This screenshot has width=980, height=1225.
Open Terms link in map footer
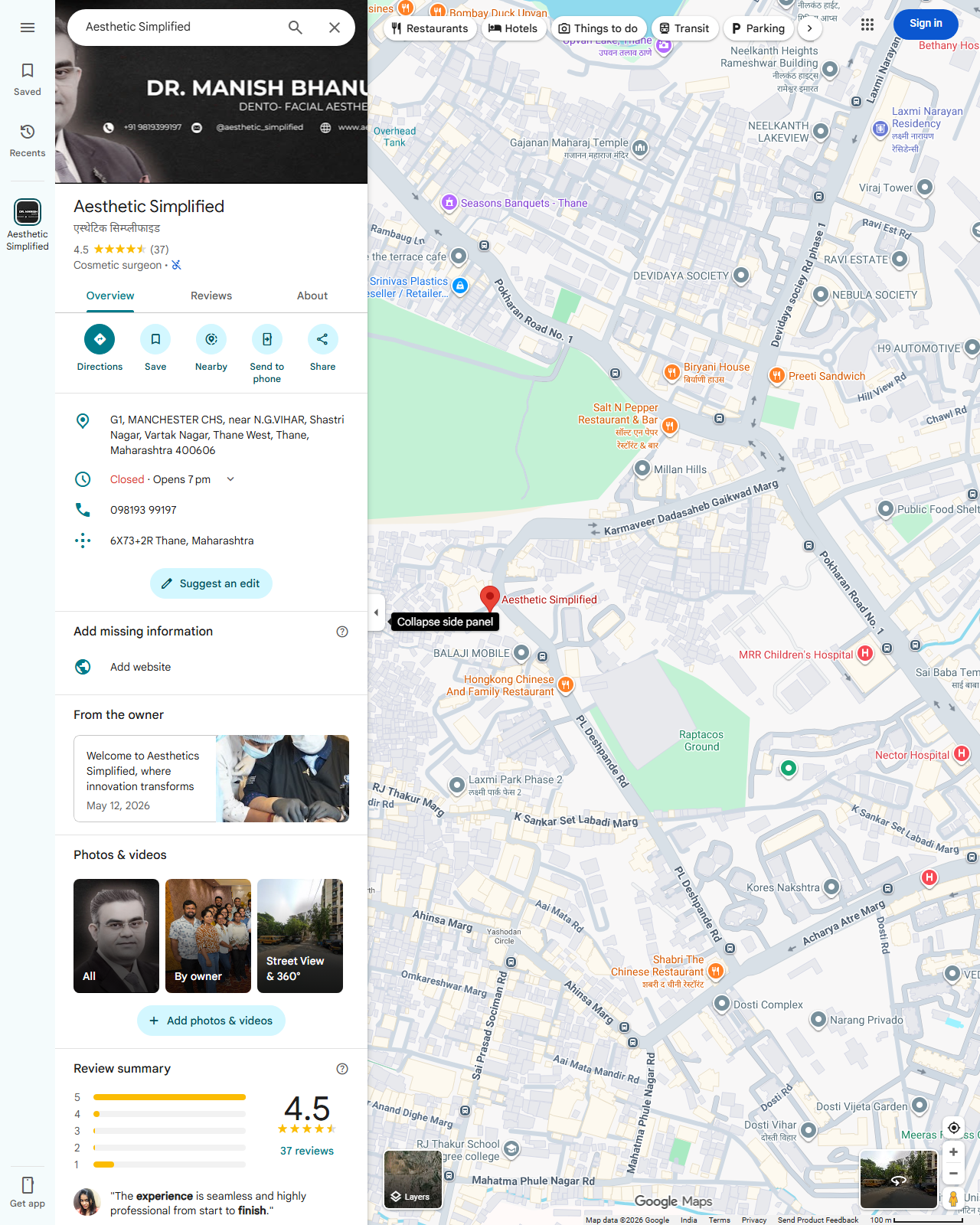pos(719,1220)
